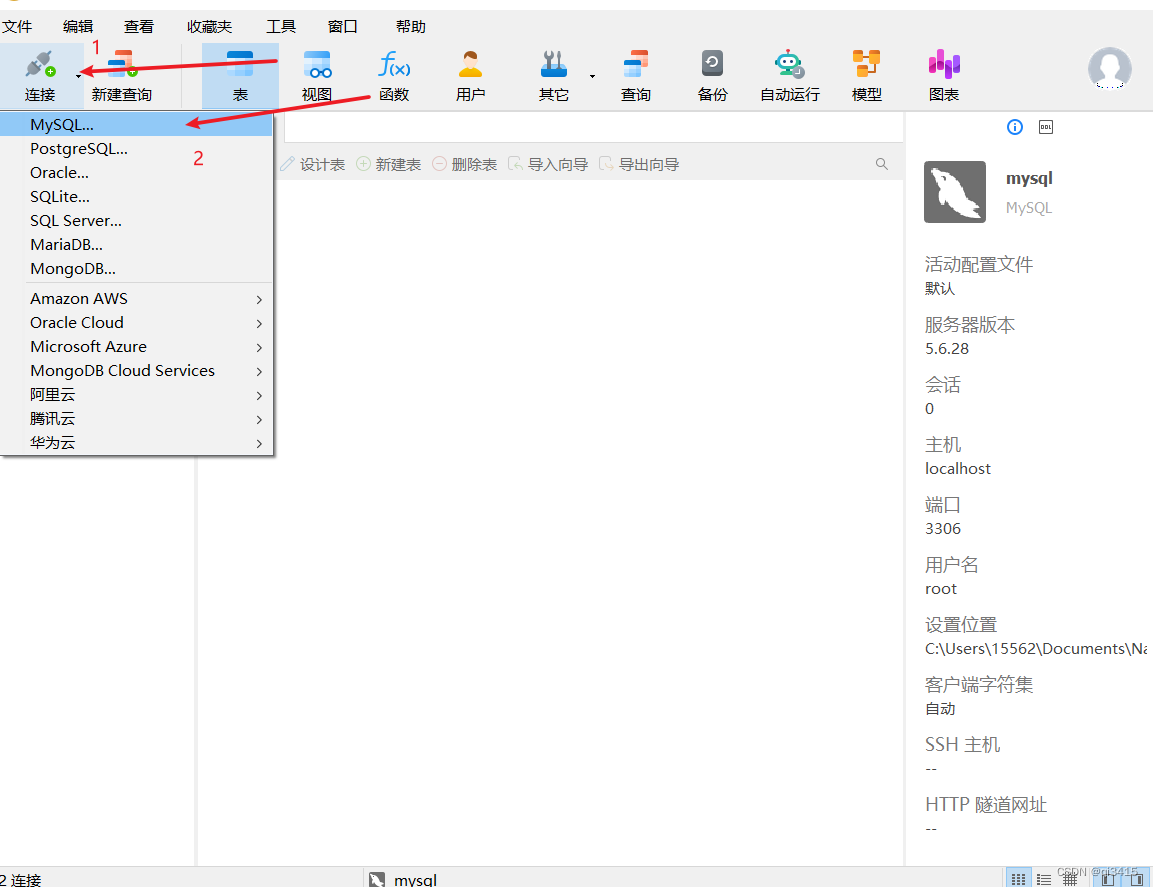This screenshot has height=887, width=1153.
Task: Expand the 华为云 submenu
Action: [x=137, y=443]
